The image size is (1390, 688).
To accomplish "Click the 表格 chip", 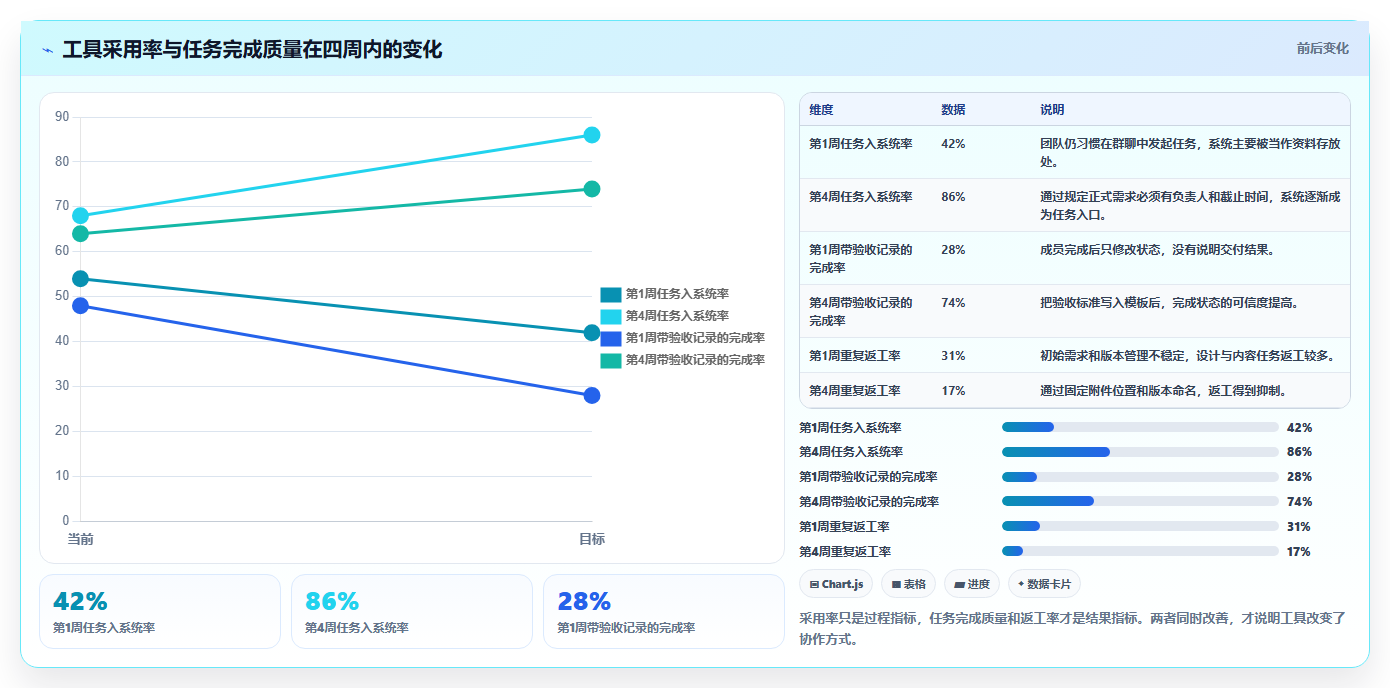I will point(908,584).
